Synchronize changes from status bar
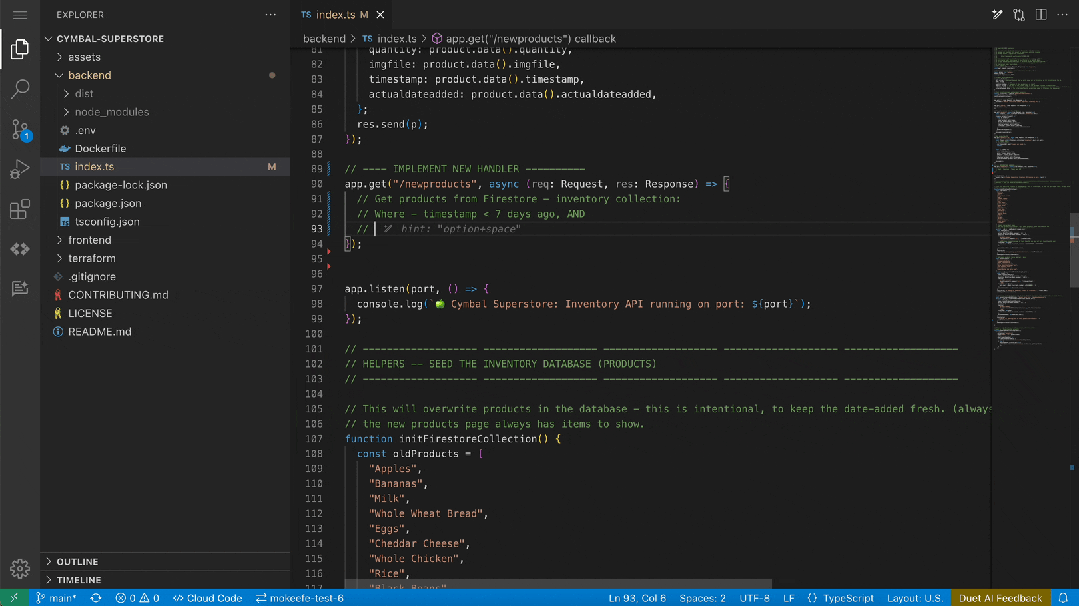 (96, 598)
